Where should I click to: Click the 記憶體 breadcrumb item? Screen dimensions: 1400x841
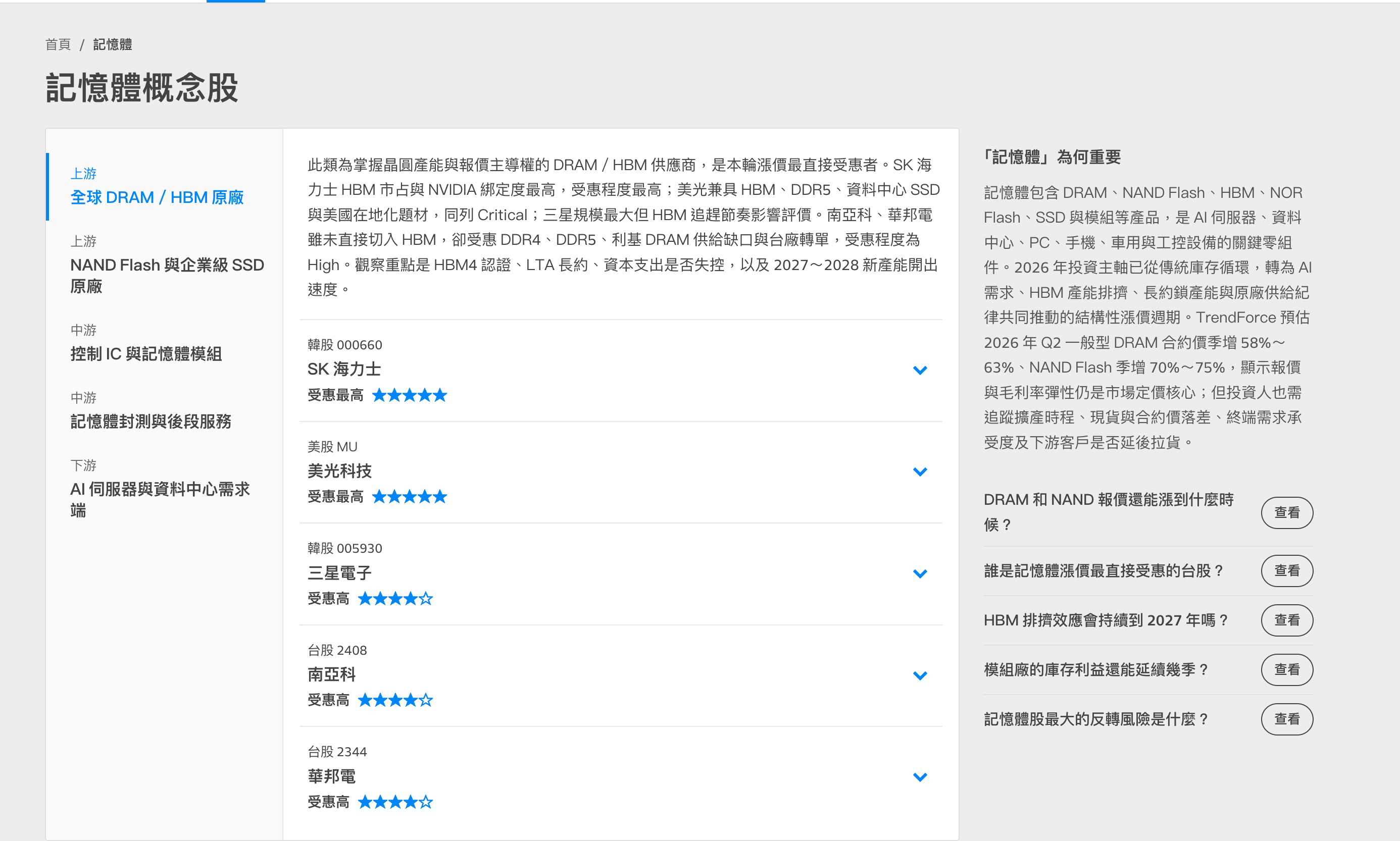pyautogui.click(x=113, y=44)
